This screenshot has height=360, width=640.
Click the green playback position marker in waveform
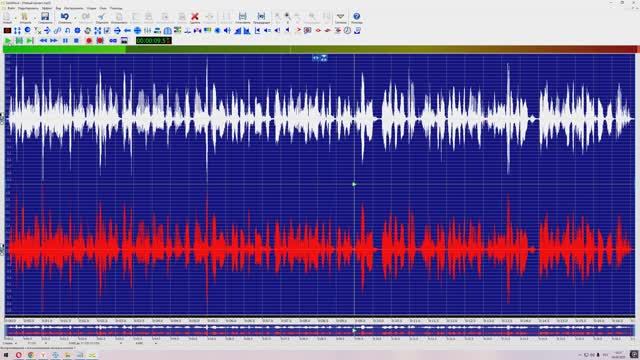pos(354,184)
